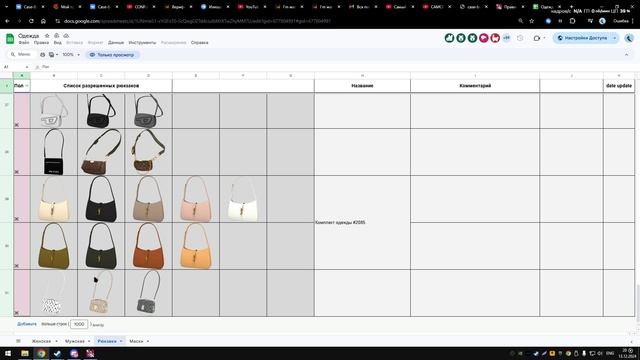Open the Рюкзаки tab dropdown arrow
The image size is (640, 360).
click(x=121, y=341)
